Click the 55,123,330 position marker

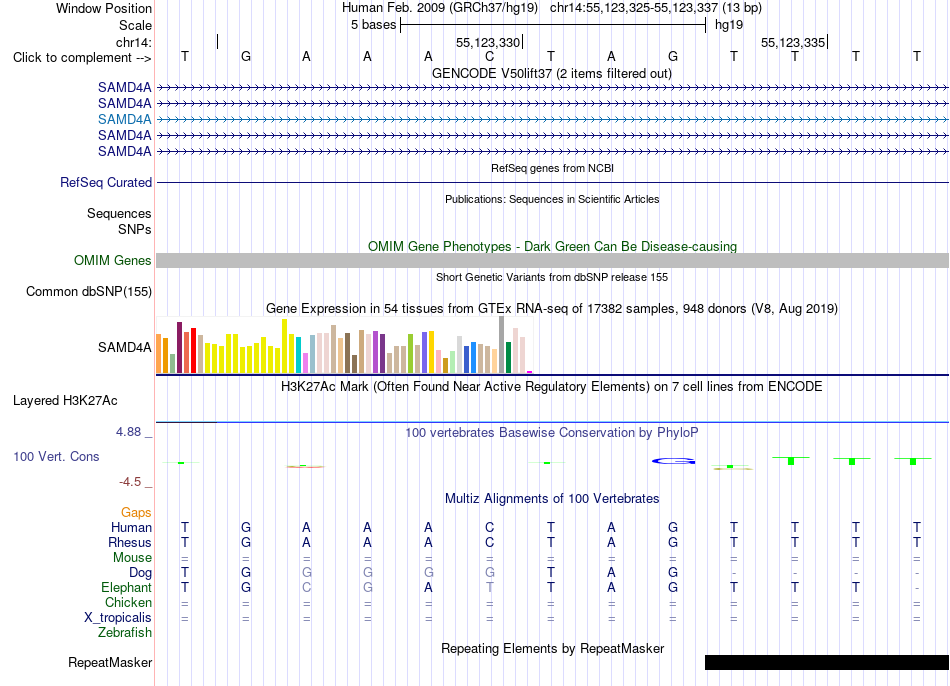point(488,42)
